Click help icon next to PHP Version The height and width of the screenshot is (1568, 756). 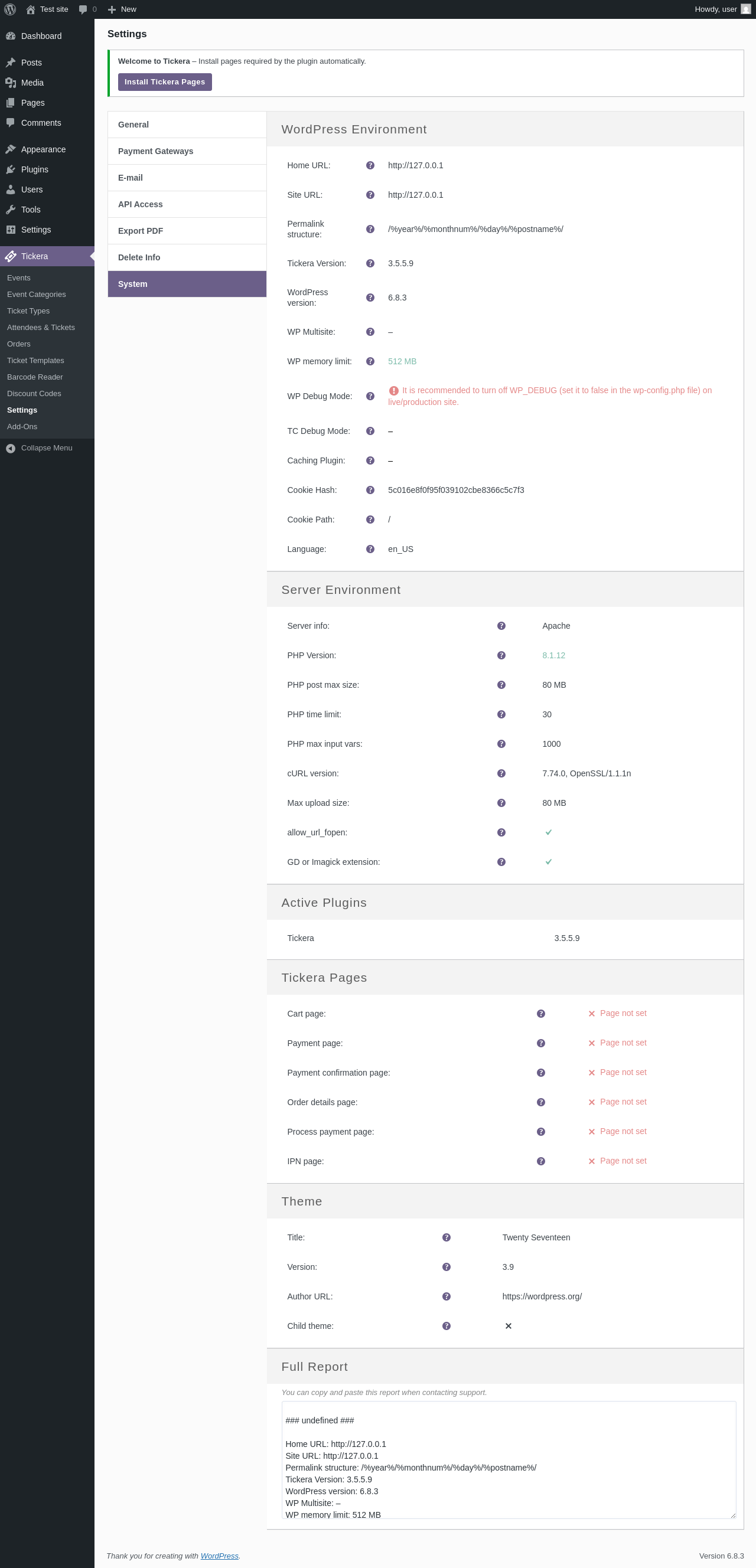pyautogui.click(x=501, y=655)
